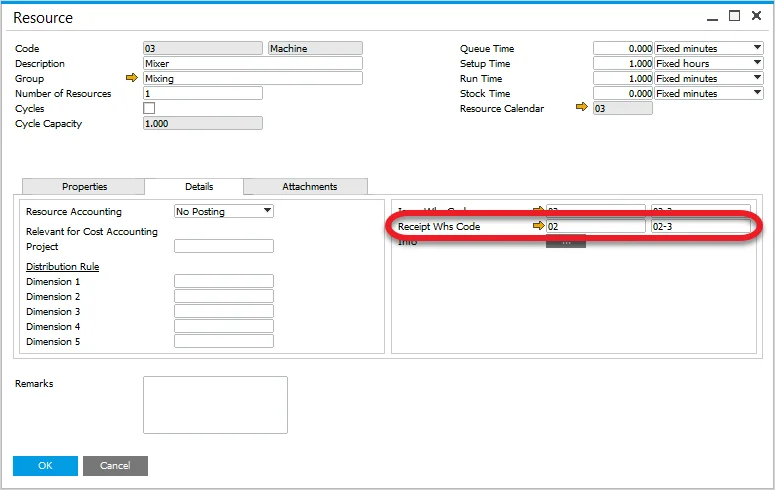775x490 pixels.
Task: Click the Dimension 5 field
Action: click(x=224, y=341)
